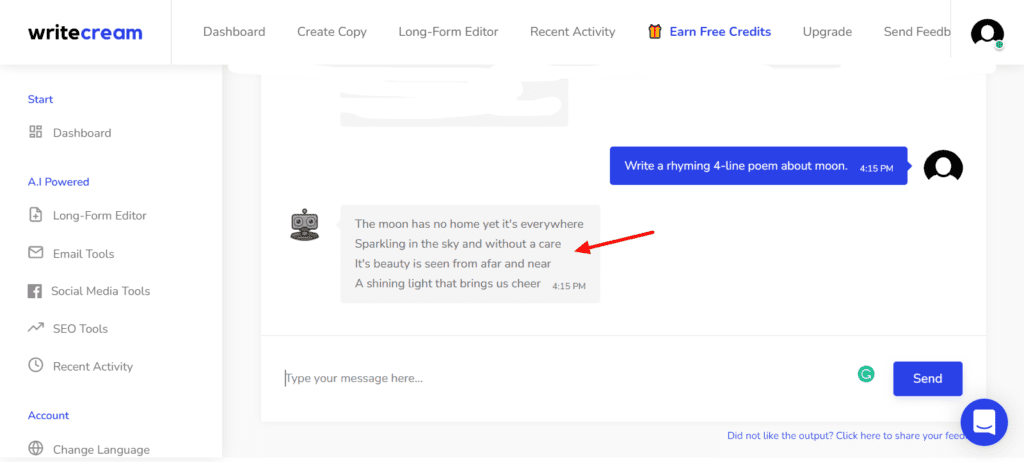Open profile avatar menu in top bar

tap(987, 33)
